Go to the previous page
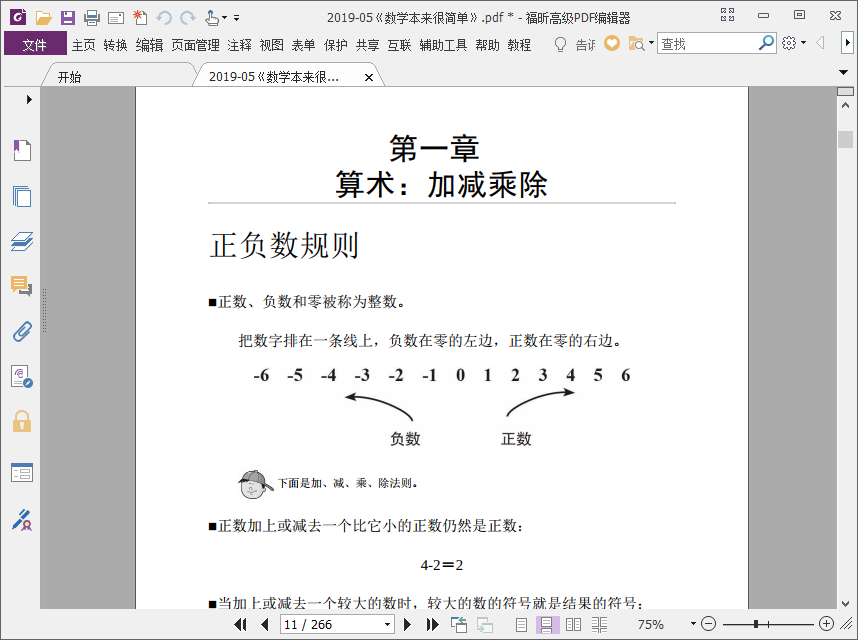Viewport: 858px width, 640px height. click(265, 624)
